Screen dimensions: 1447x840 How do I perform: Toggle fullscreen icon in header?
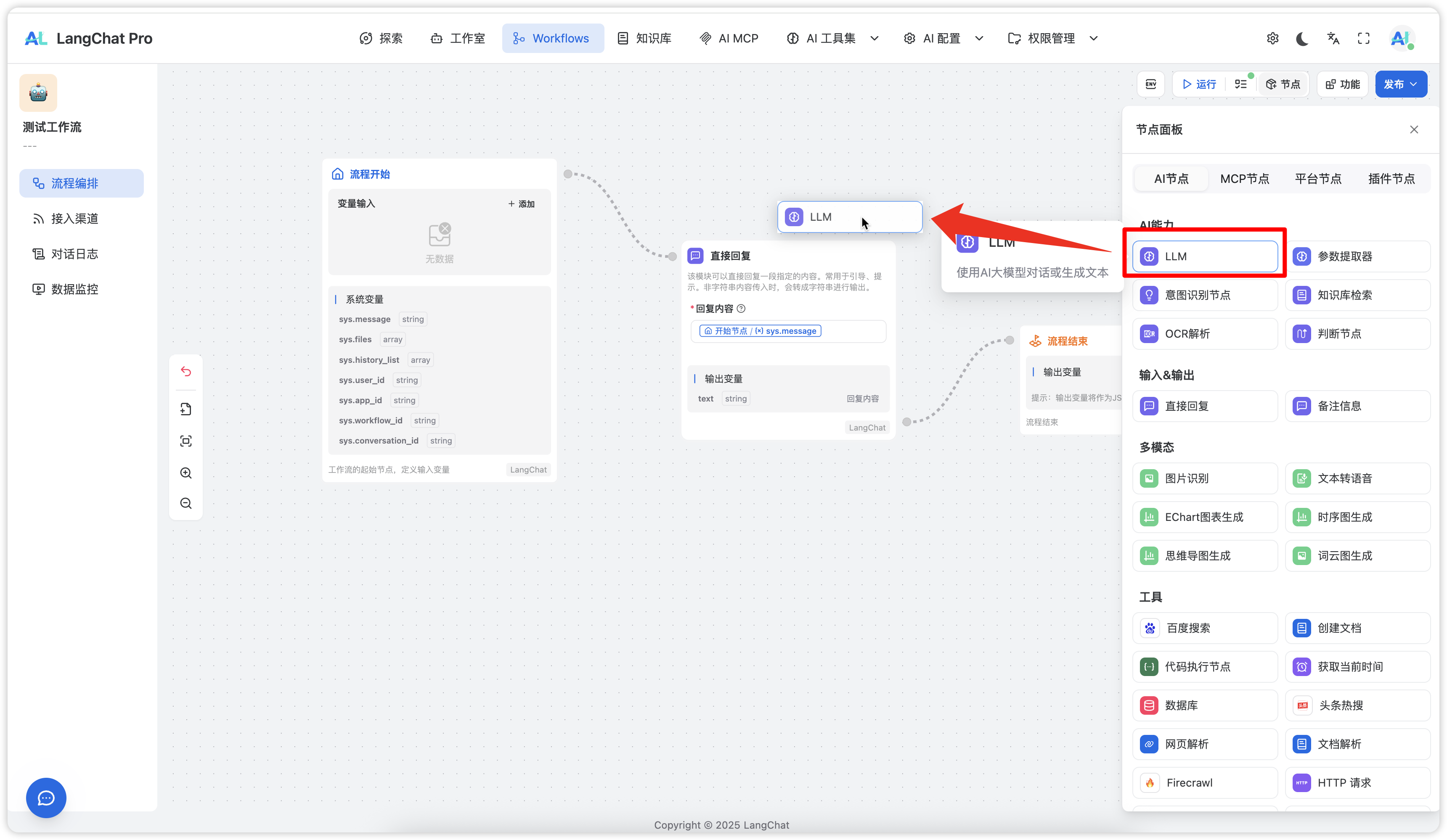click(1363, 38)
